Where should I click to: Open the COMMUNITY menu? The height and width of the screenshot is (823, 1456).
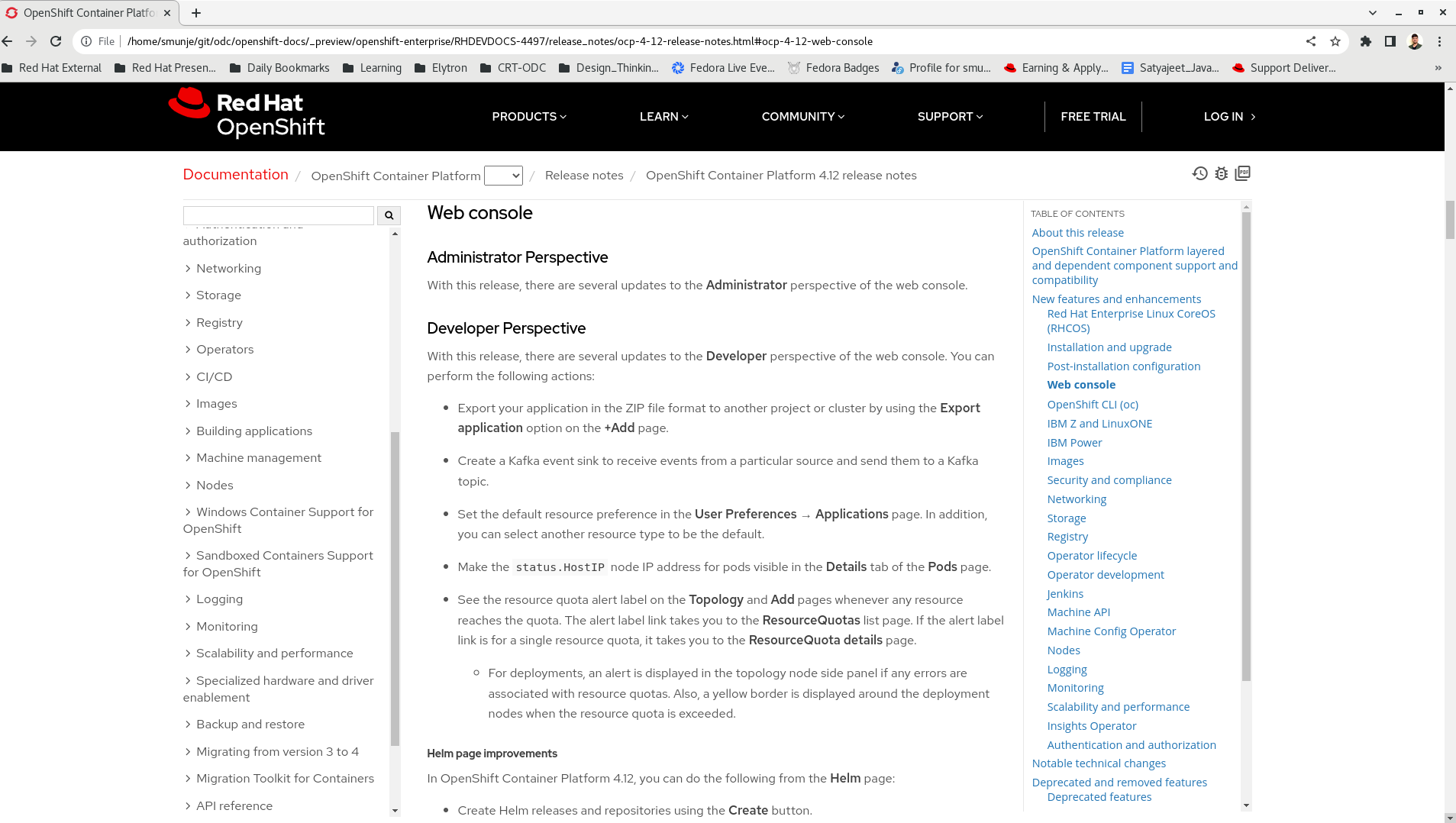click(803, 117)
